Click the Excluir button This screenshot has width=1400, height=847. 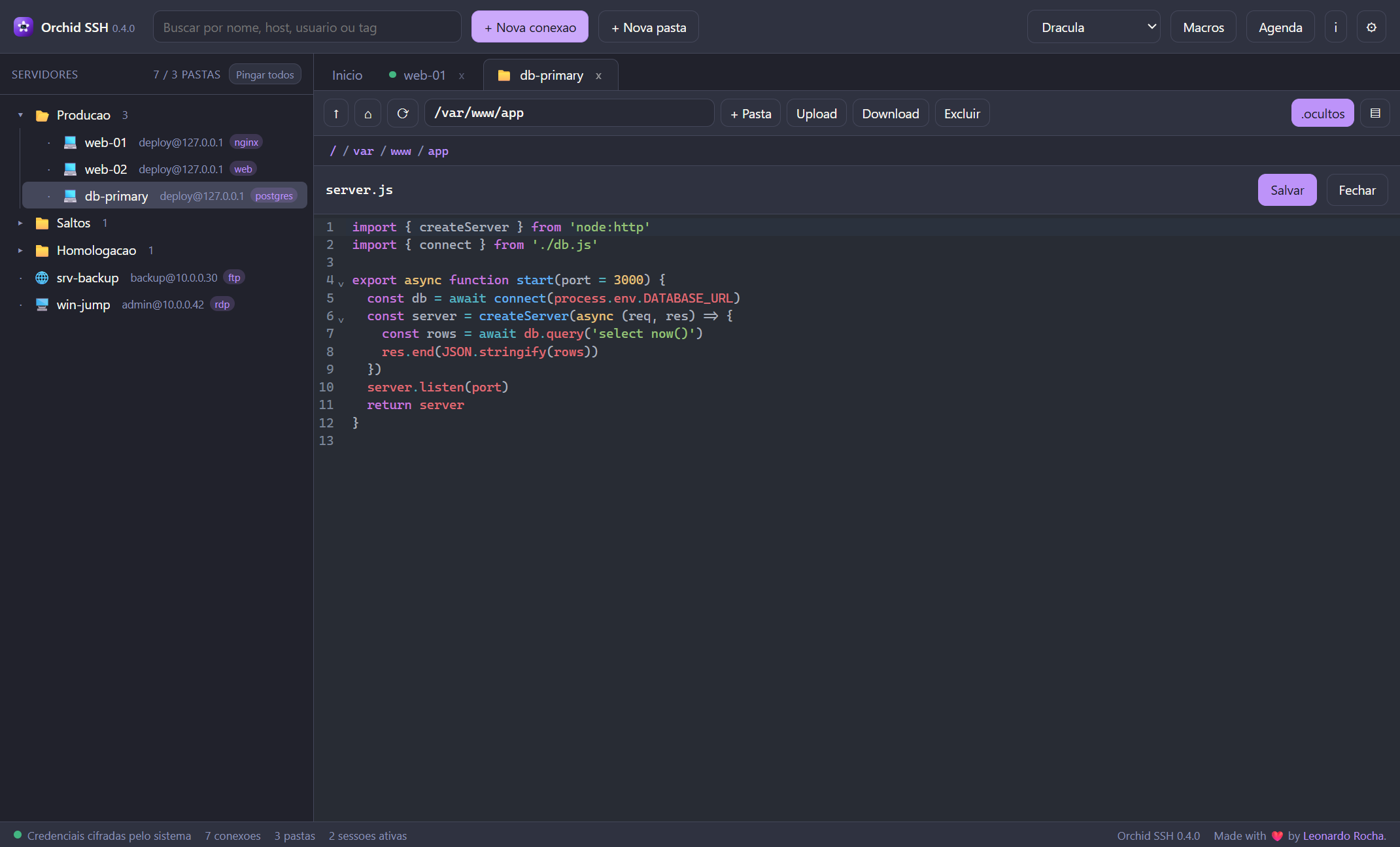tap(962, 113)
